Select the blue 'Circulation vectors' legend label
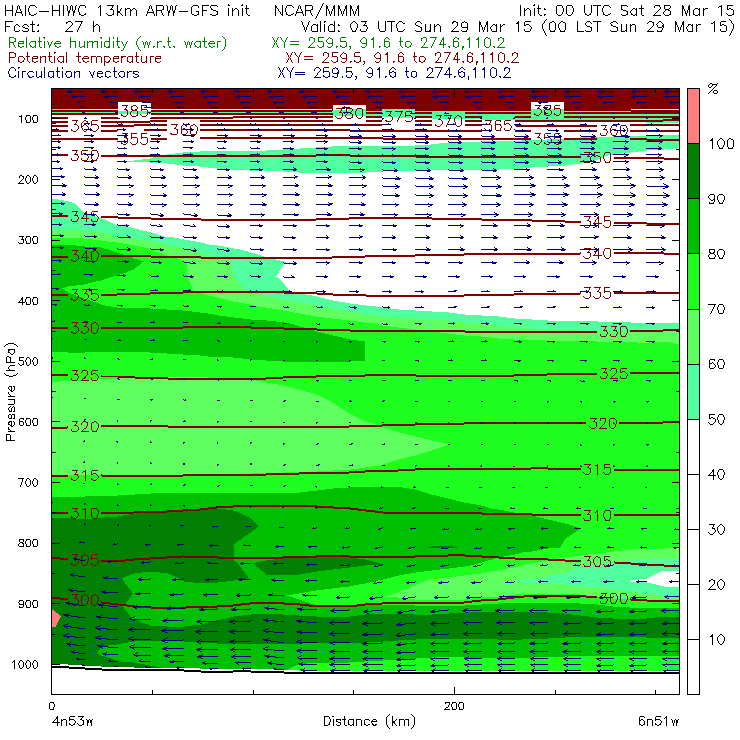This screenshot has width=740, height=740. tap(73, 73)
